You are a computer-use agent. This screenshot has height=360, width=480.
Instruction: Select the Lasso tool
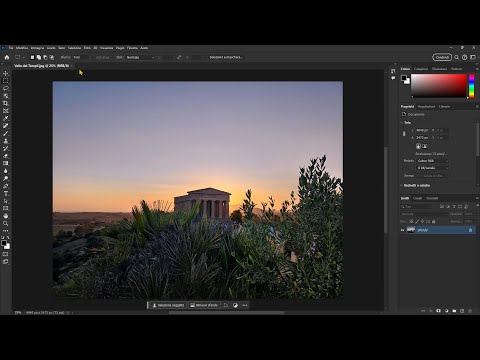pos(6,88)
